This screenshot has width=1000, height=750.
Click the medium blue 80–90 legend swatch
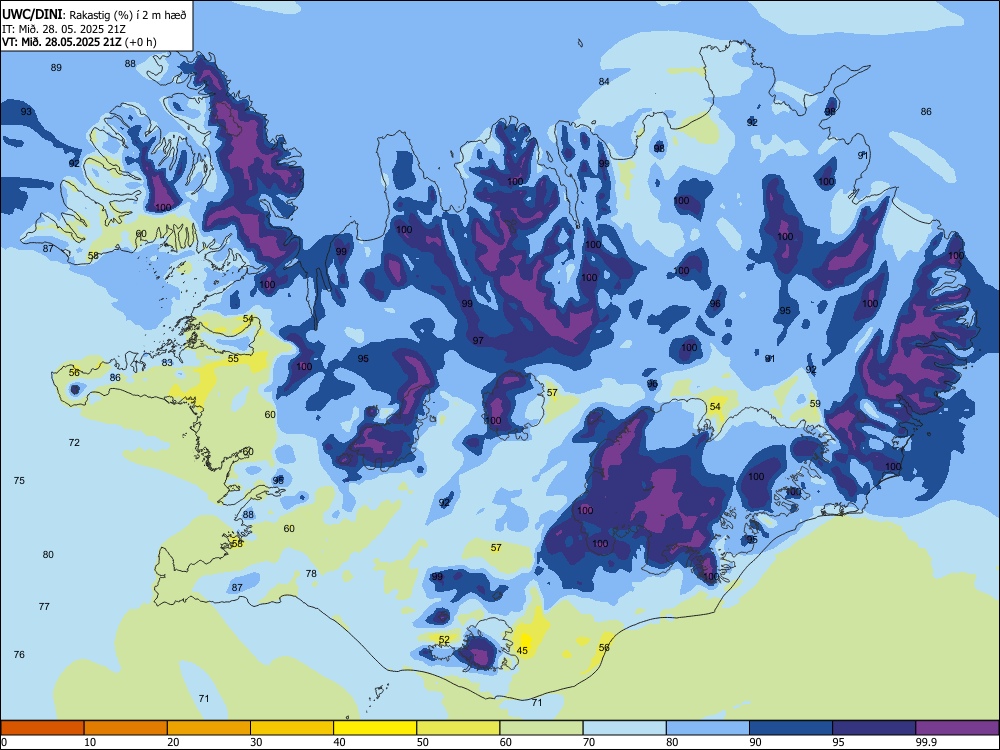click(708, 728)
